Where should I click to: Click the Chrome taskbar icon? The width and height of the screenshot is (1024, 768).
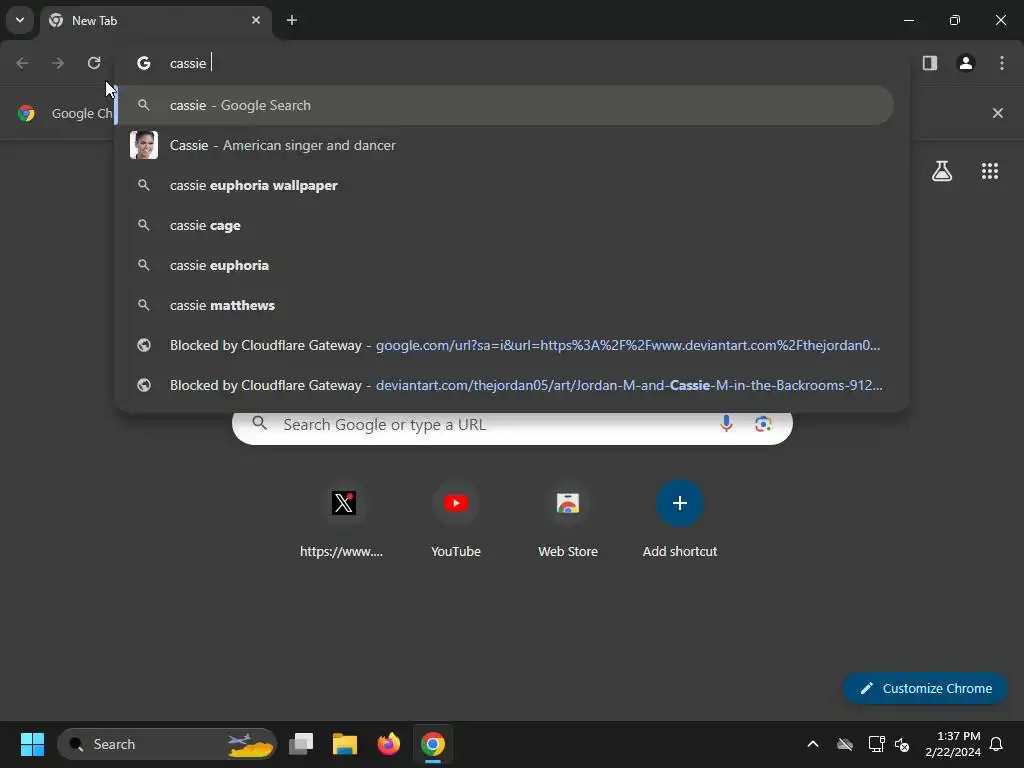(432, 744)
